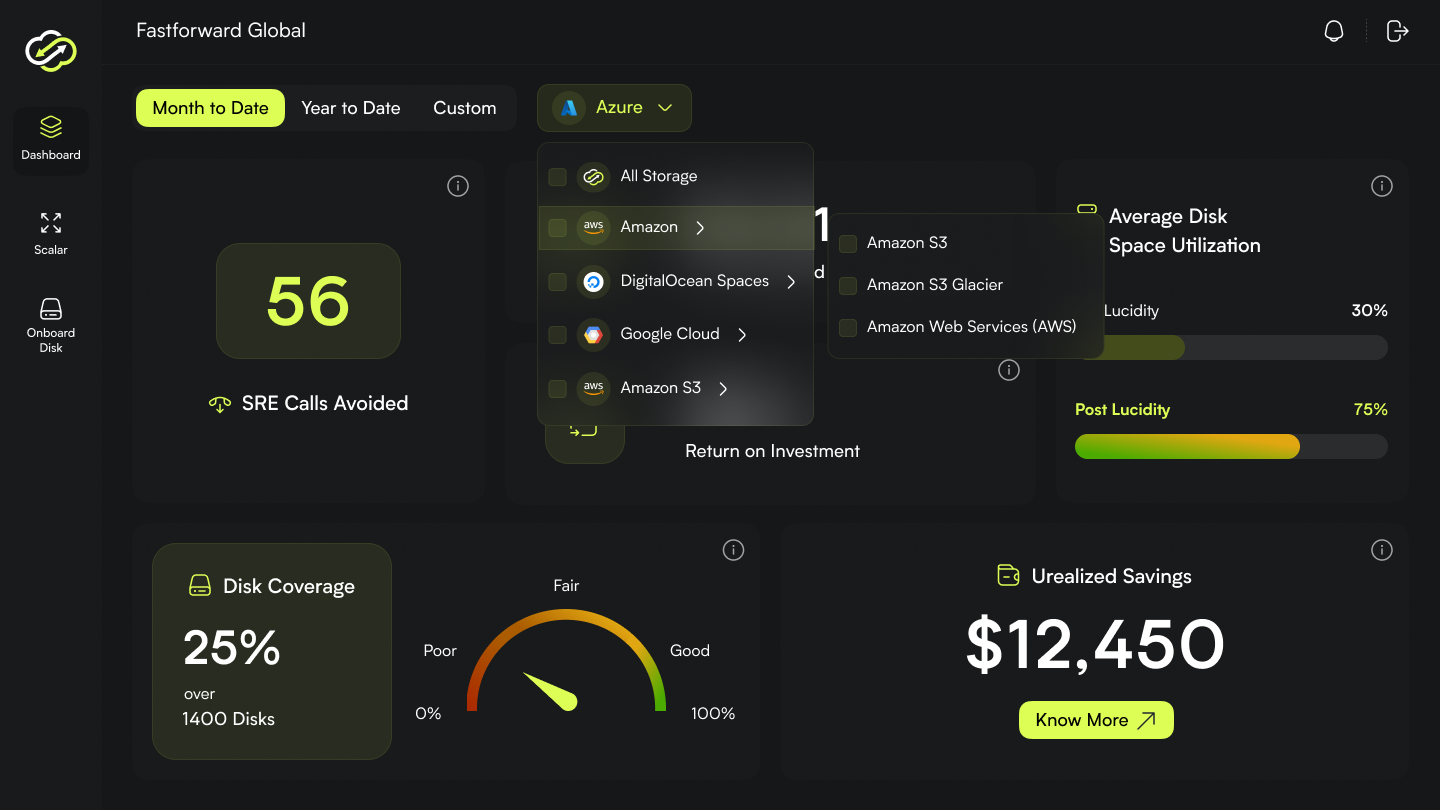Check the All Storage checkbox
Image resolution: width=1440 pixels, height=810 pixels.
point(558,177)
